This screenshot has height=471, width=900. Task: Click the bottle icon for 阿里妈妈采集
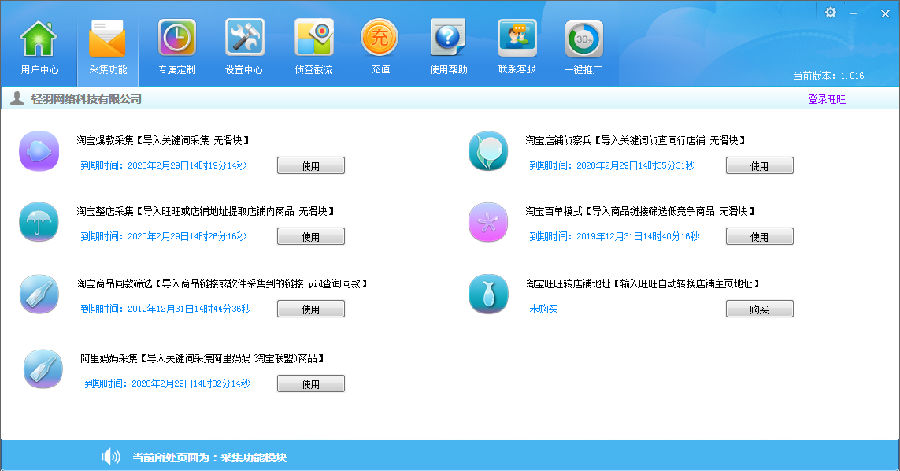coord(43,369)
